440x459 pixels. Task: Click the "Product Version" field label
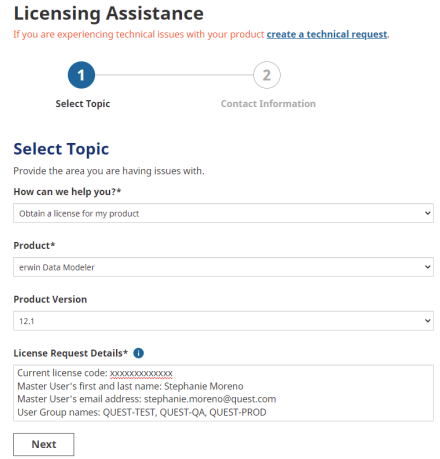(x=50, y=299)
